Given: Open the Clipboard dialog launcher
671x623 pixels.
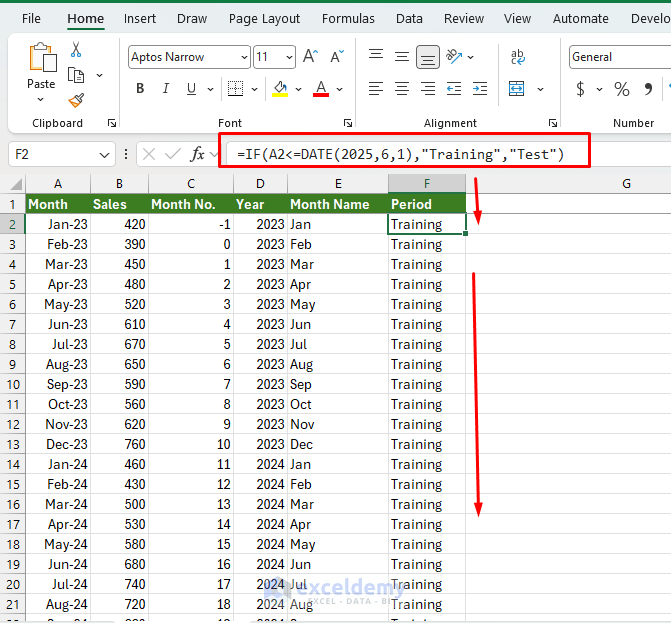Looking at the screenshot, I should click(112, 123).
